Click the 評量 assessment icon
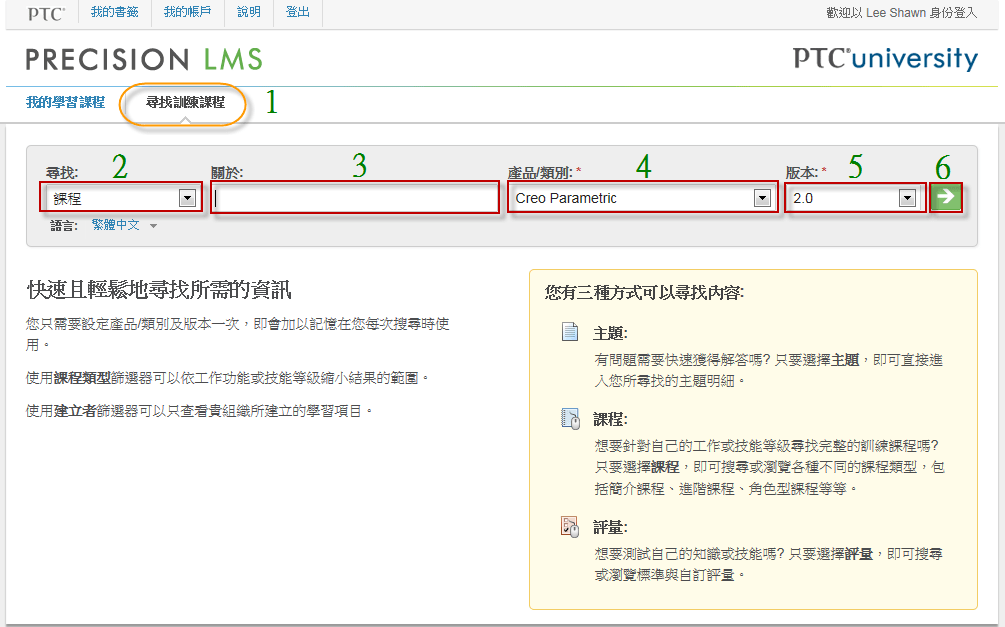The height and width of the screenshot is (627, 1005). pos(570,527)
